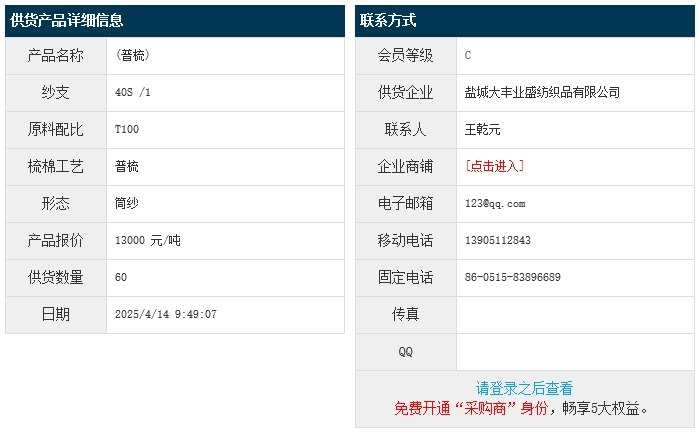Viewport: 700px width, 434px height.
Task: Click the [点击进入] enterprise shop link
Action: click(495, 166)
